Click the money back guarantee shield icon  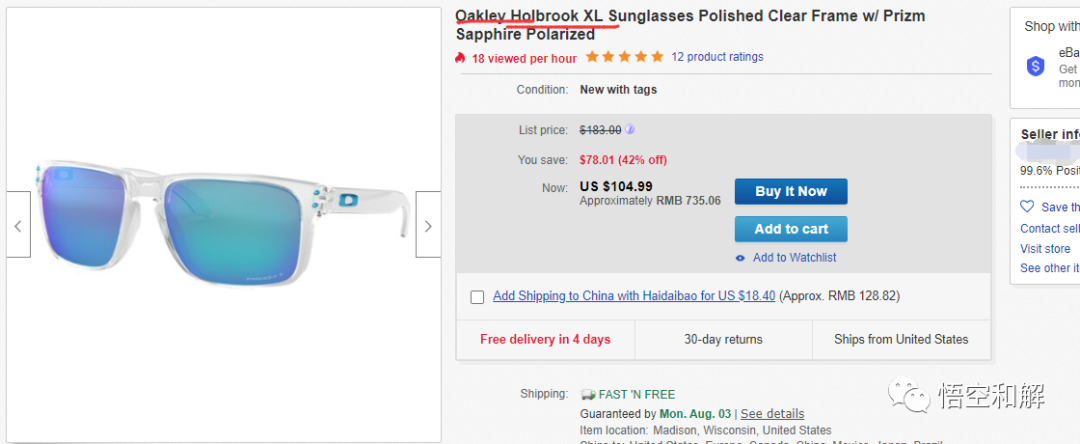tap(1035, 66)
